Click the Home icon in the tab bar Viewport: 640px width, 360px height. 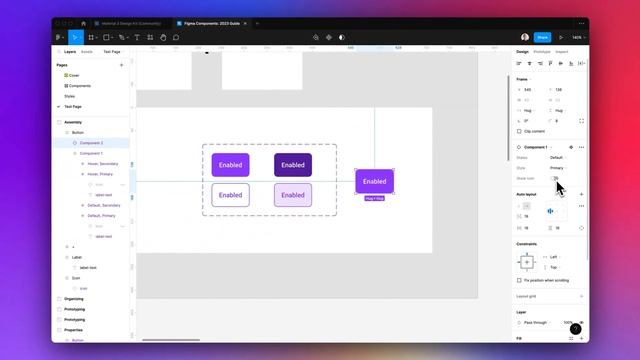(84, 24)
